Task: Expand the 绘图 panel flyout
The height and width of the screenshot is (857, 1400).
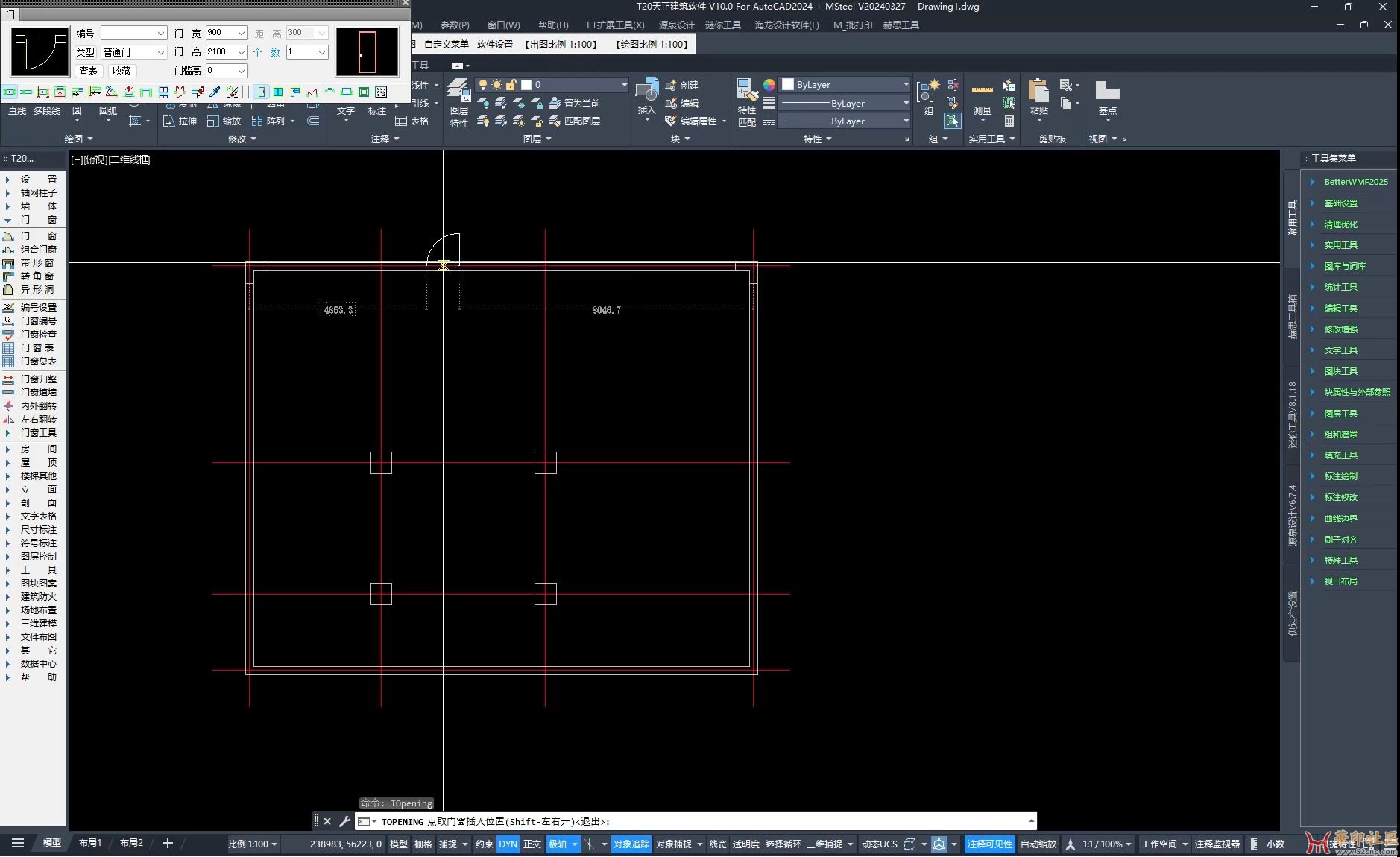Action: [x=78, y=139]
